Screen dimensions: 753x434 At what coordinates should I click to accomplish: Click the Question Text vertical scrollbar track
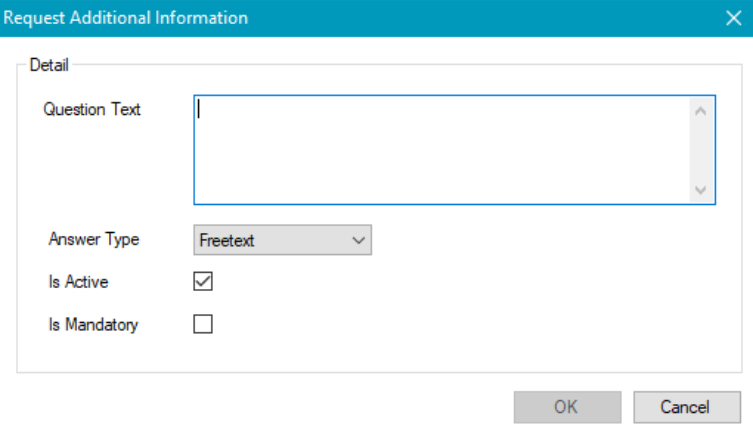point(701,150)
